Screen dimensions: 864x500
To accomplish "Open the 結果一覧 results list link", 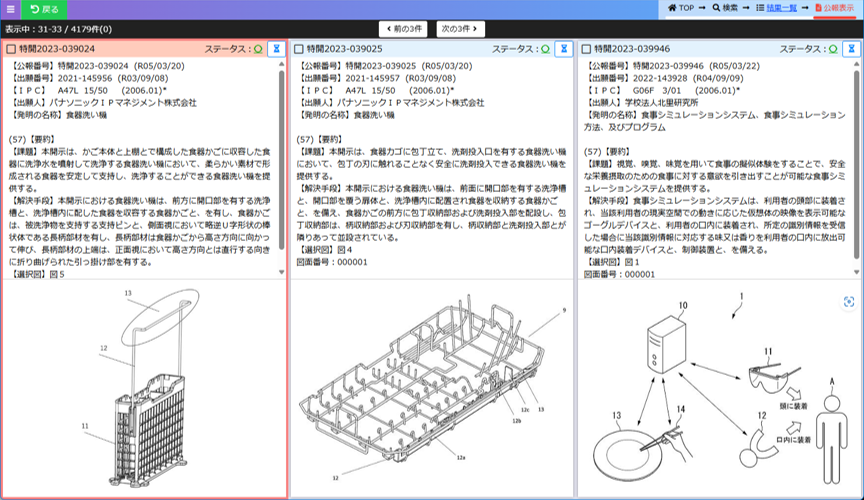I will pyautogui.click(x=776, y=8).
